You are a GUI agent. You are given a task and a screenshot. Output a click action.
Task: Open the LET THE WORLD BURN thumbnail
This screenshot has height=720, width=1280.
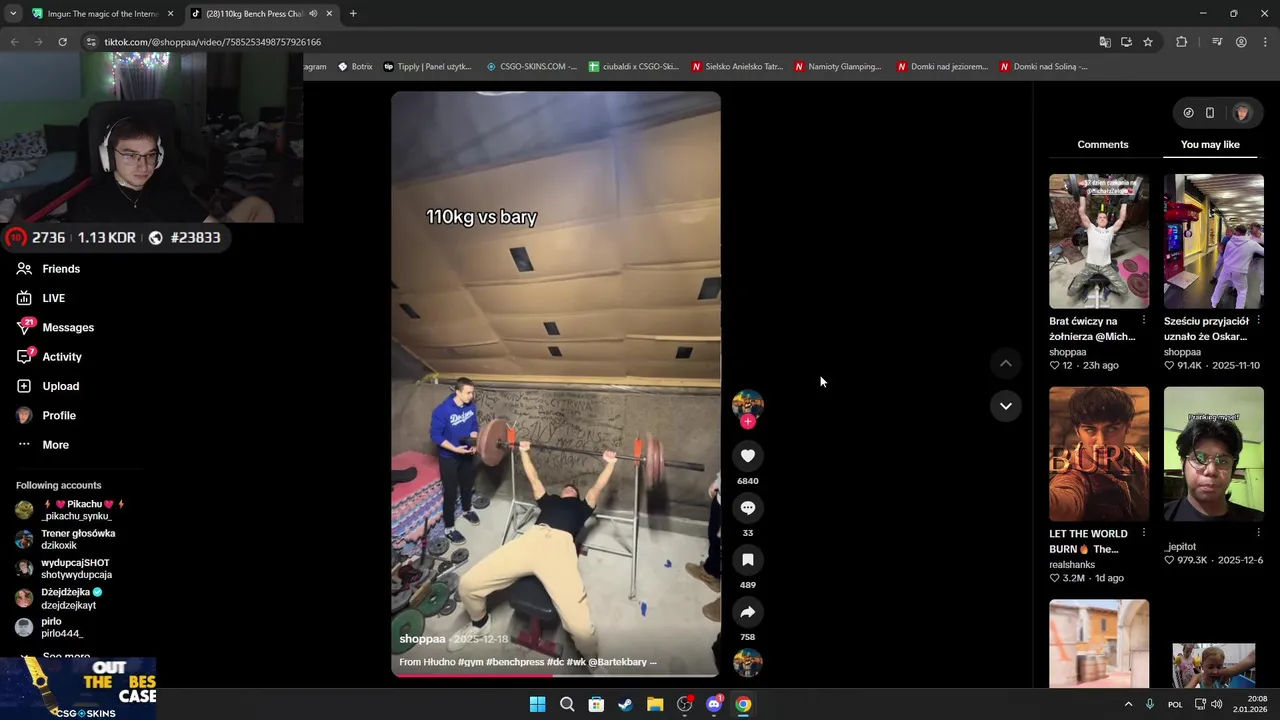(x=1099, y=454)
